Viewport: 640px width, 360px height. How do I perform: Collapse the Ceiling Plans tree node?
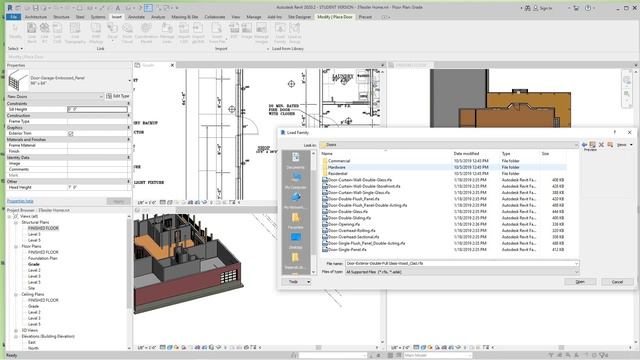point(16,294)
